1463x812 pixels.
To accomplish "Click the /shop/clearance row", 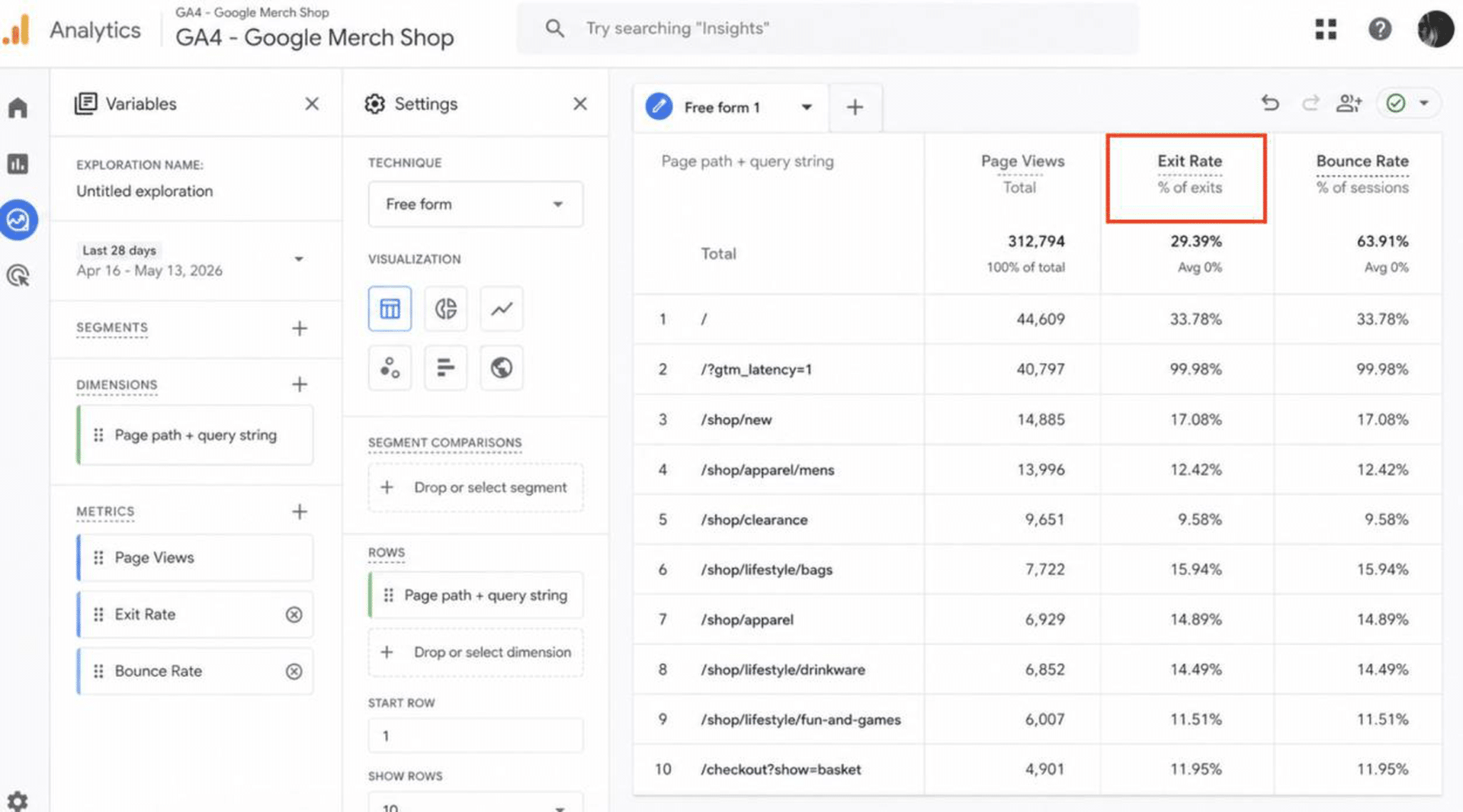I will (1037, 519).
